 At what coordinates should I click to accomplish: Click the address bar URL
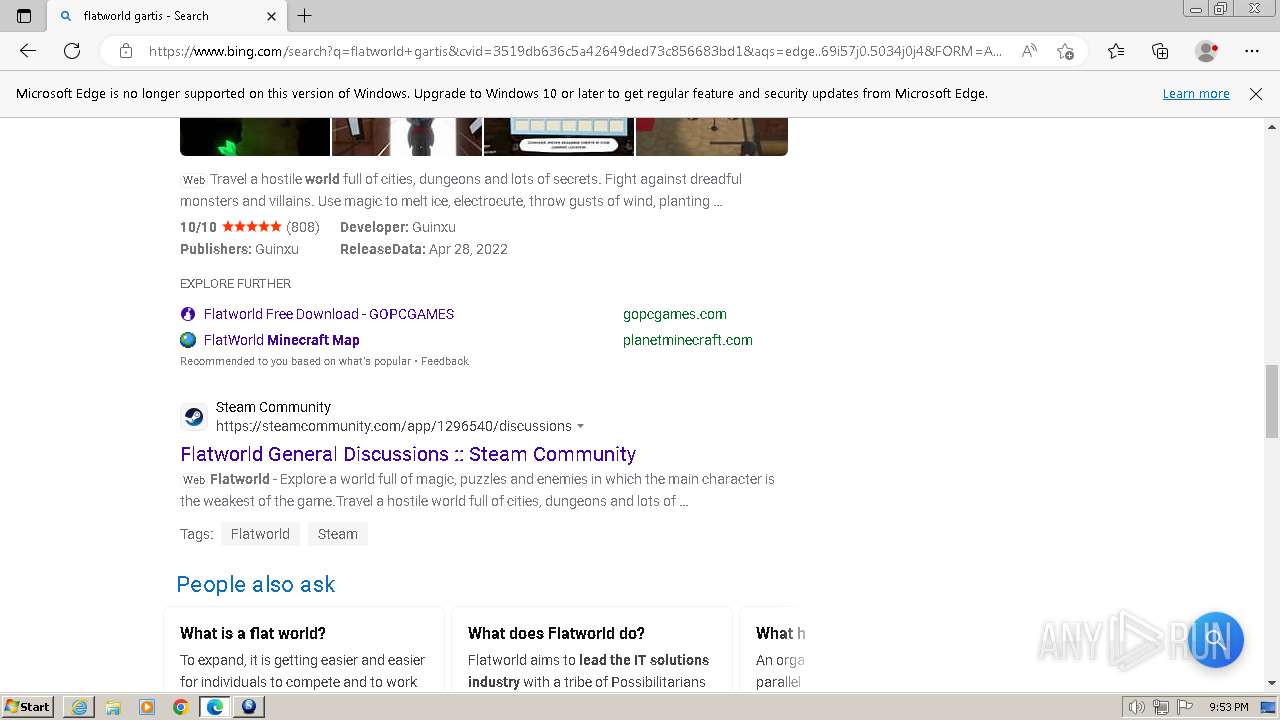coord(575,51)
